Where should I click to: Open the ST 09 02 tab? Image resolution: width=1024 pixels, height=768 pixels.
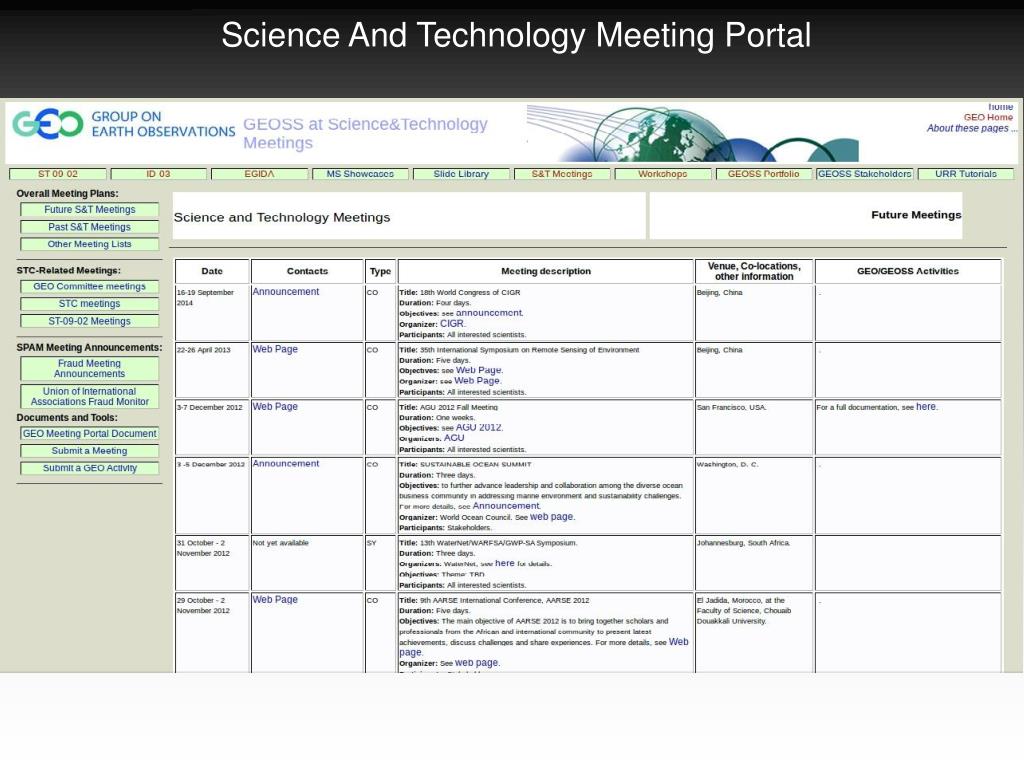tap(57, 174)
